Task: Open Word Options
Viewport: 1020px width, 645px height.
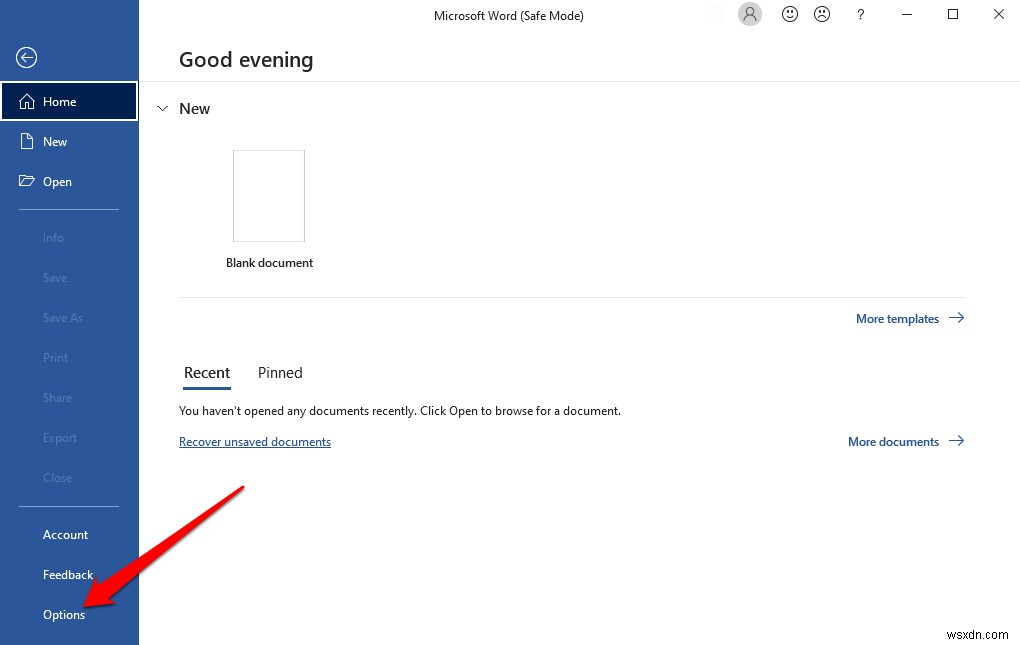Action: 63,614
